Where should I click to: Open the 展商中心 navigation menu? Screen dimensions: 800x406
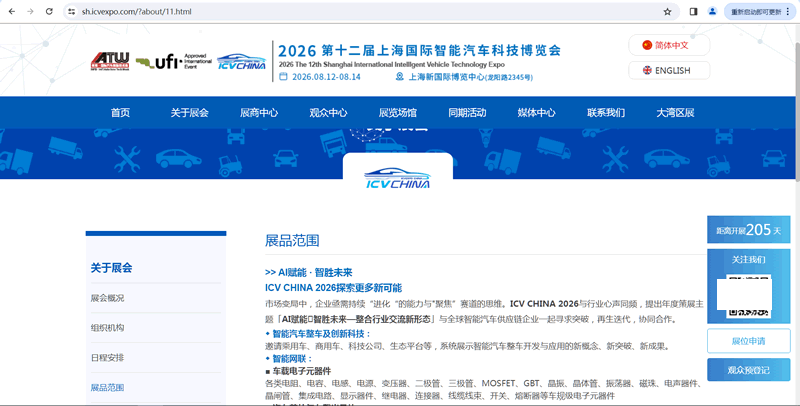[259, 112]
